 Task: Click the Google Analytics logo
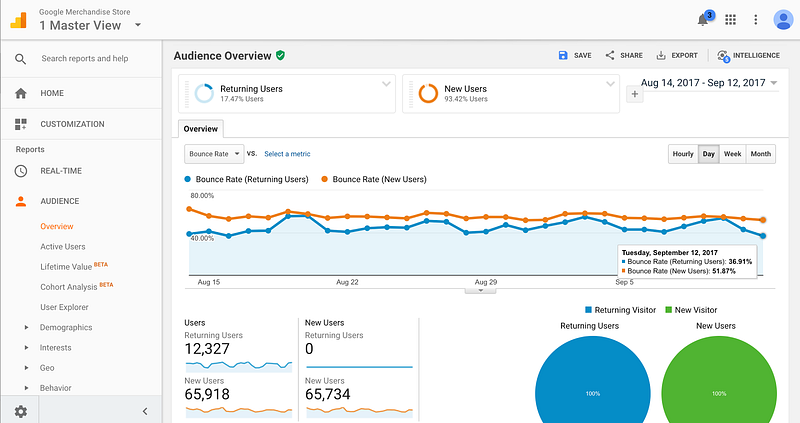coord(18,20)
